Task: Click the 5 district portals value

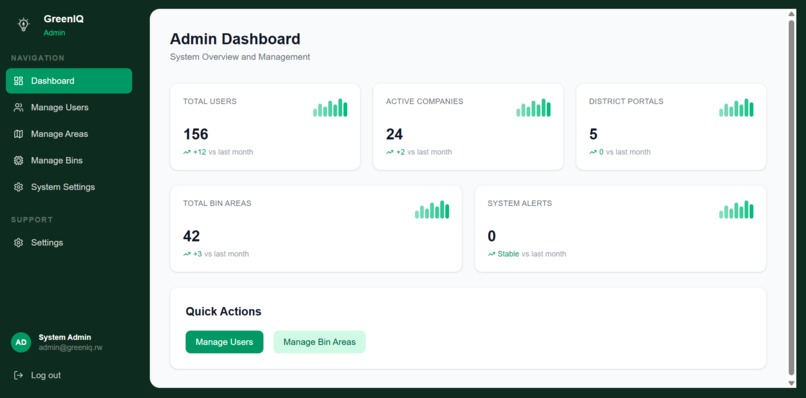Action: tap(593, 134)
